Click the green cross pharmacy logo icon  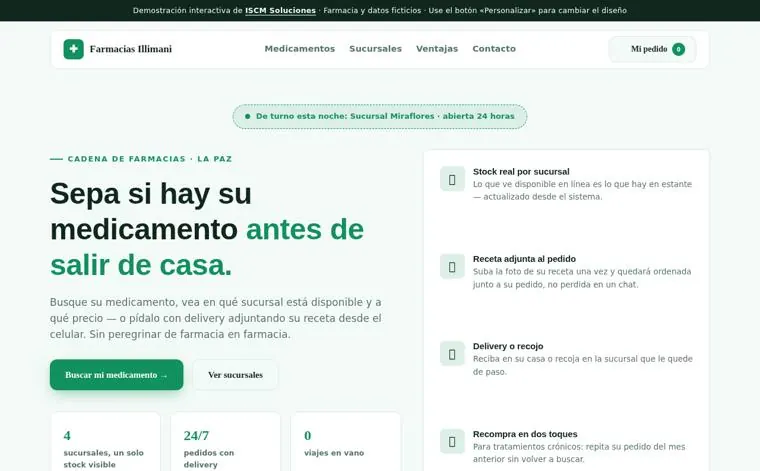tap(73, 49)
